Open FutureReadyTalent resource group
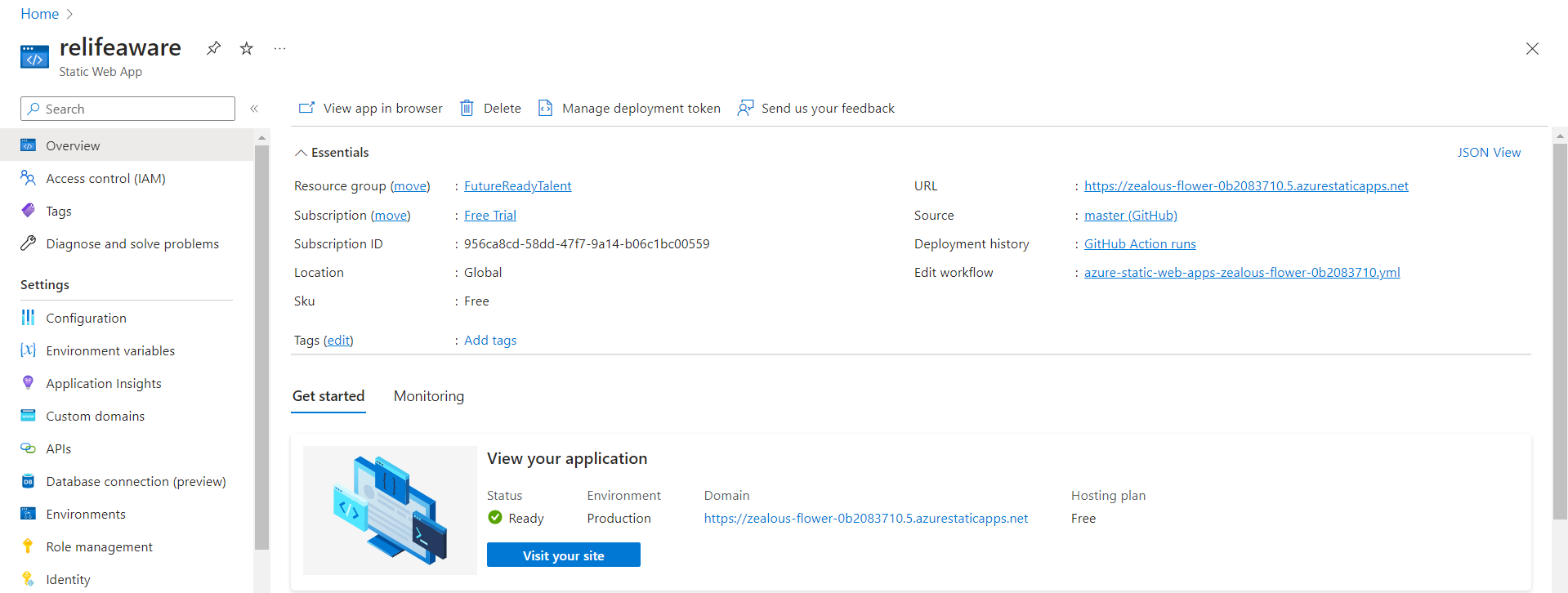The height and width of the screenshot is (593, 1568). pyautogui.click(x=517, y=186)
